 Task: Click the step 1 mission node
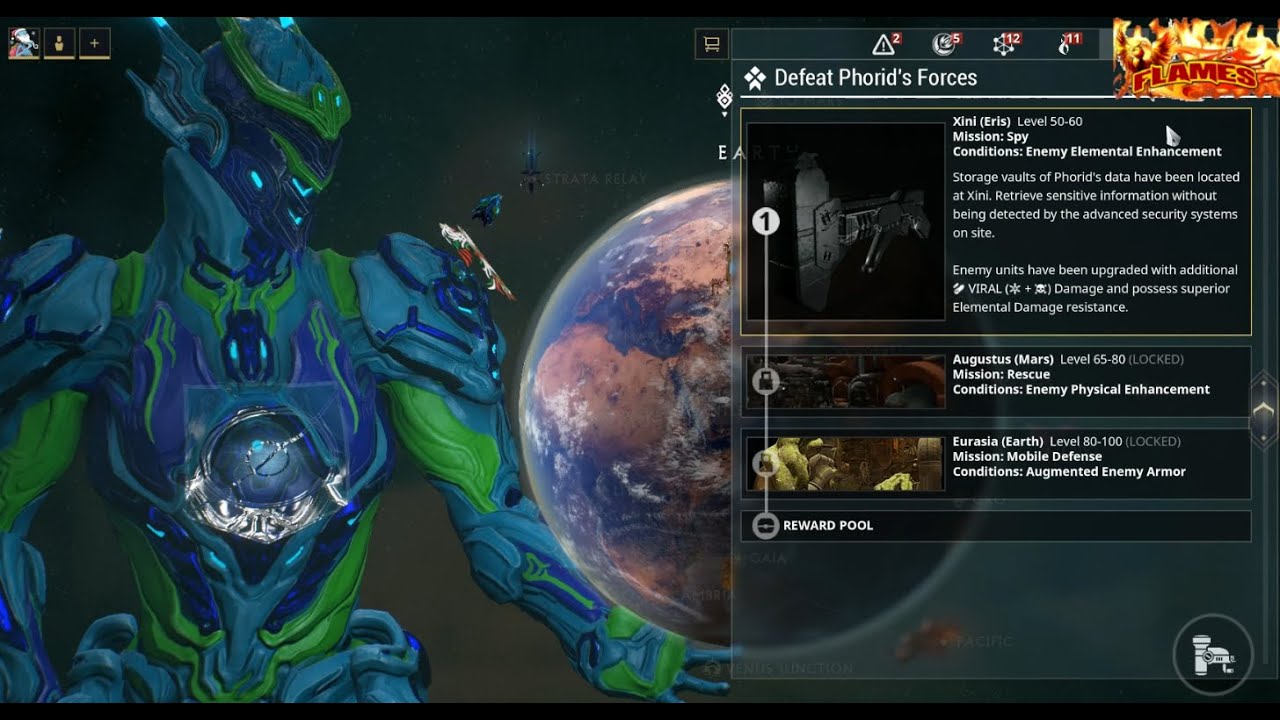[x=766, y=221]
